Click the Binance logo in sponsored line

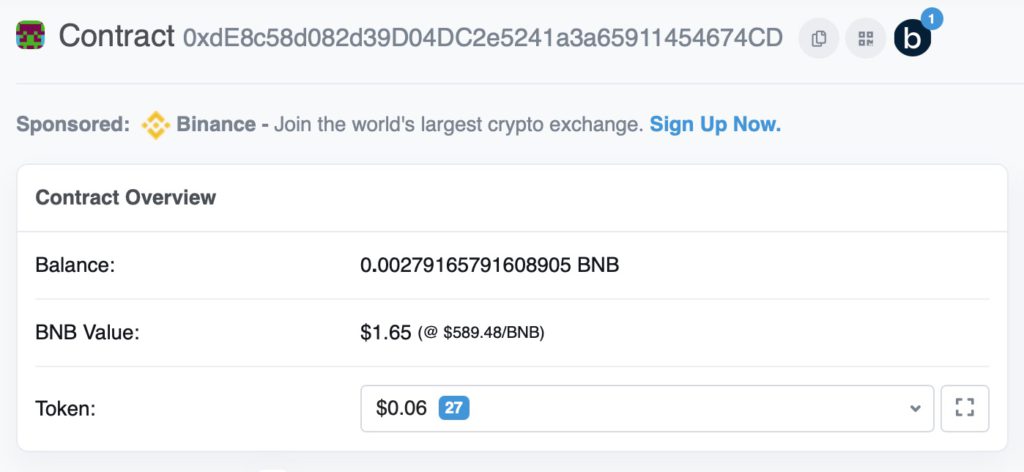click(155, 125)
